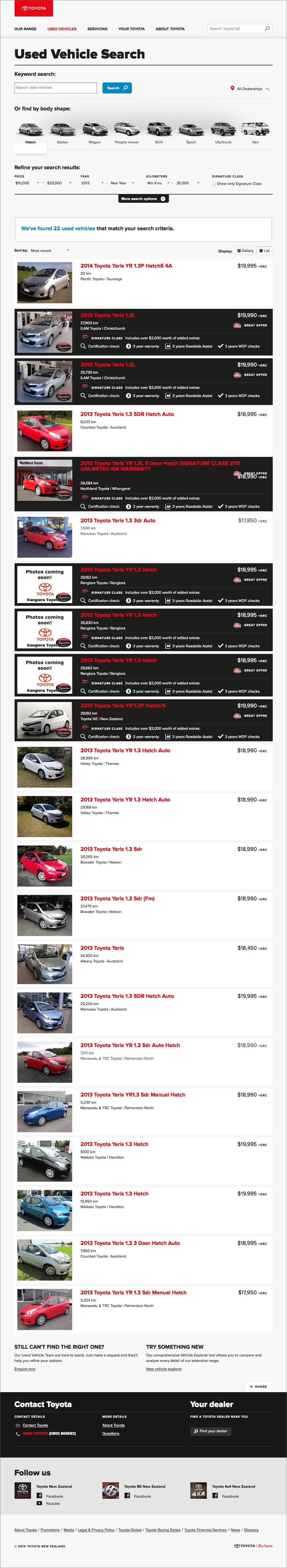Viewport: 287px width, 1568px height.
Task: Switch display to List view
Action: coord(264,251)
